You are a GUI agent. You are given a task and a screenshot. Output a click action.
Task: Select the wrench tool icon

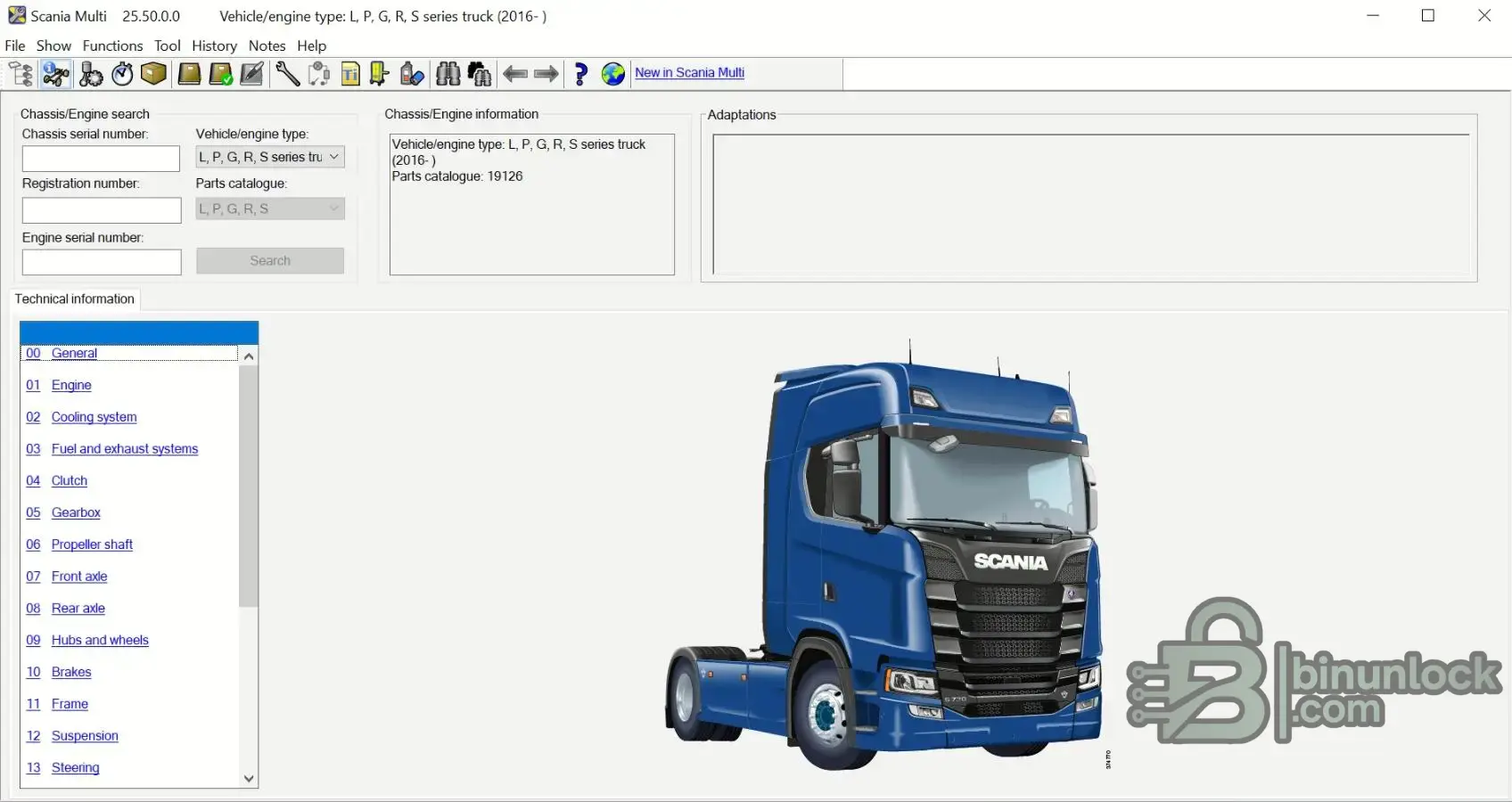[287, 74]
